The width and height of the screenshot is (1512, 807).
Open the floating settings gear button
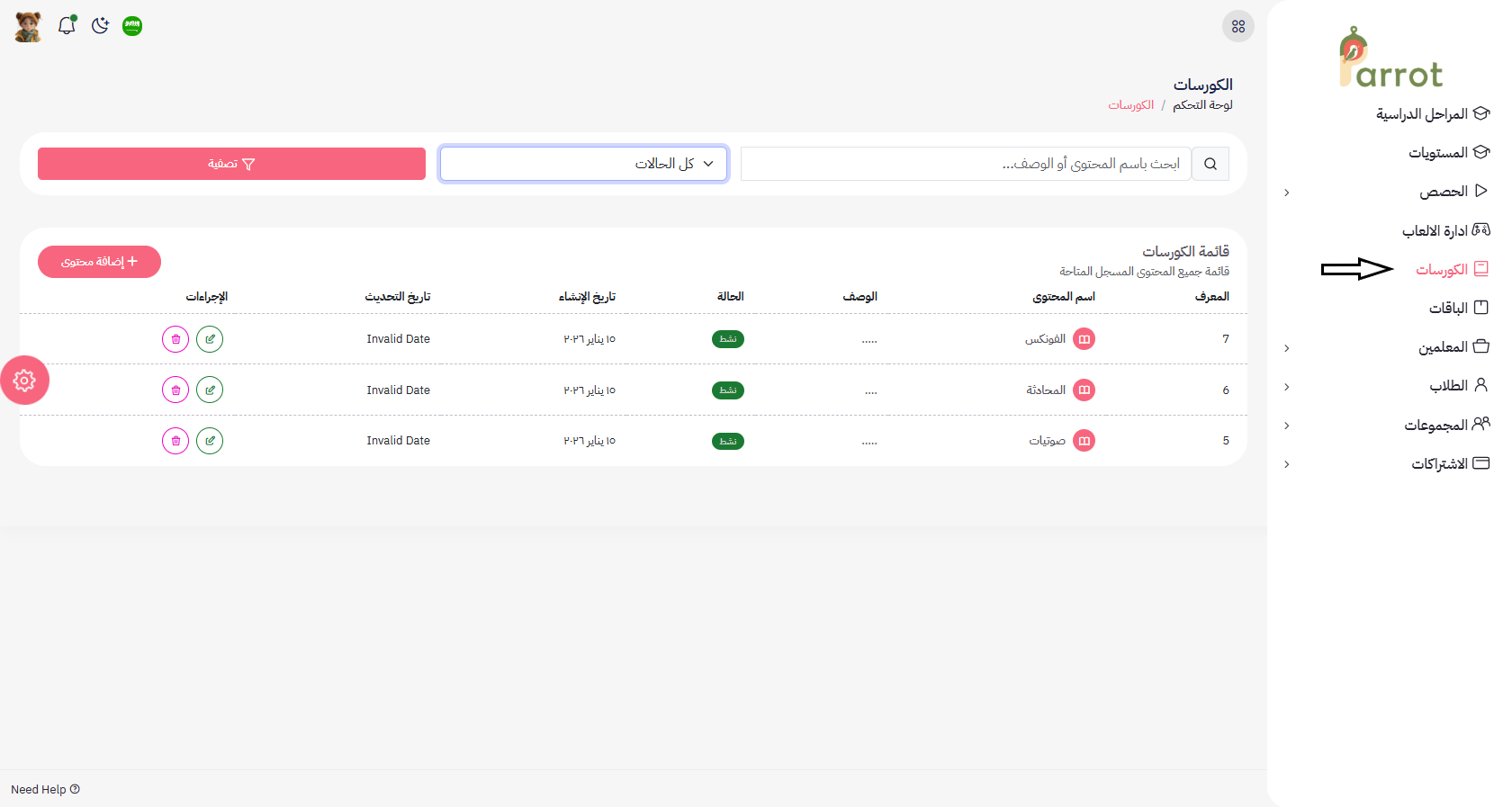click(x=24, y=381)
